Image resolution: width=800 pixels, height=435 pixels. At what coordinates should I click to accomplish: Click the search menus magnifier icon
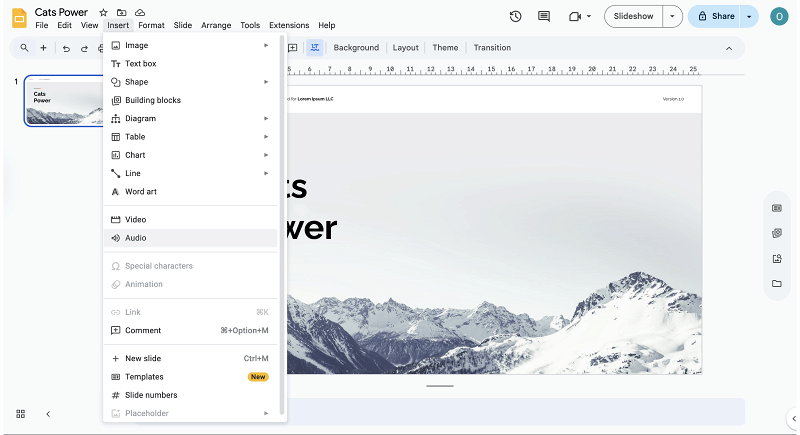24,48
